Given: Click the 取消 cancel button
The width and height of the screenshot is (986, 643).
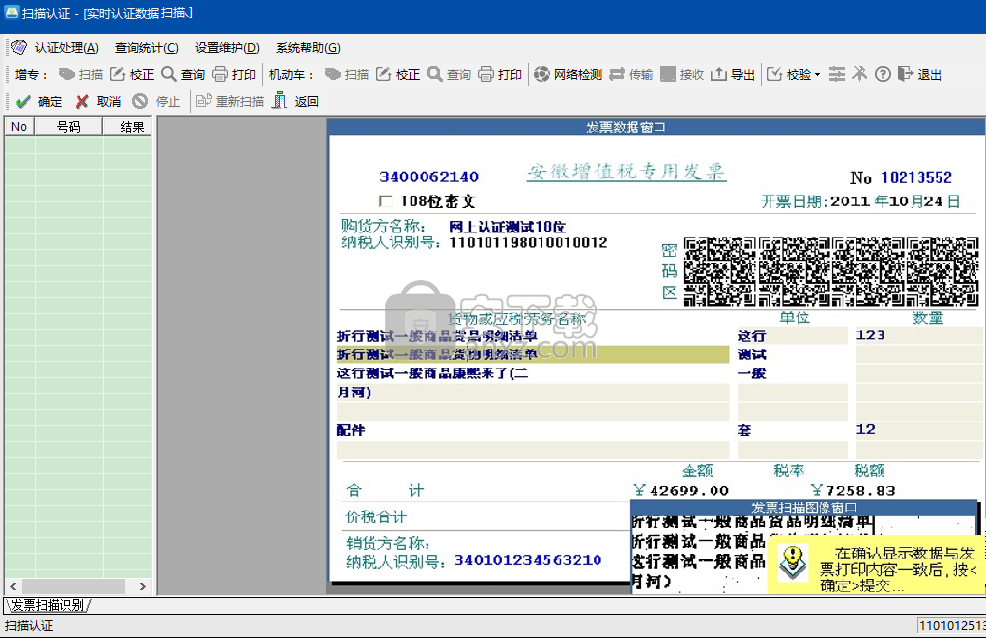Looking at the screenshot, I should [x=98, y=101].
